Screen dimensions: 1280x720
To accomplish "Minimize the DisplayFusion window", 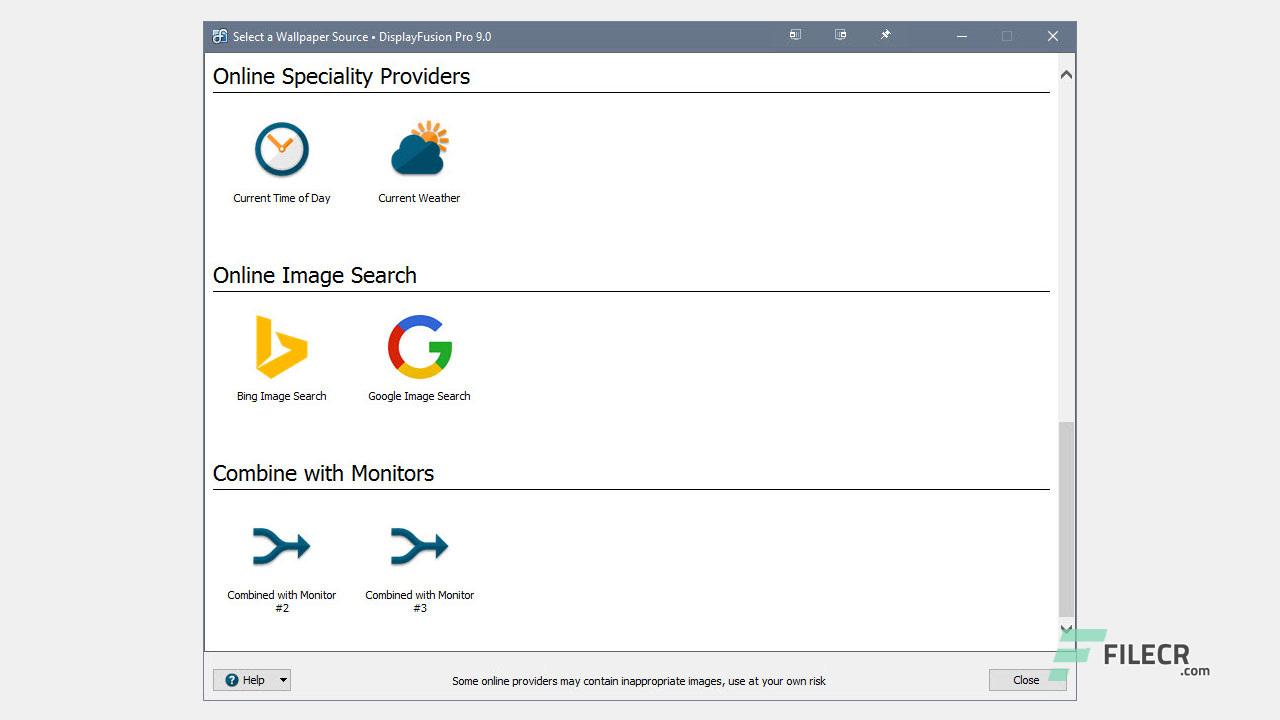I will pyautogui.click(x=962, y=37).
